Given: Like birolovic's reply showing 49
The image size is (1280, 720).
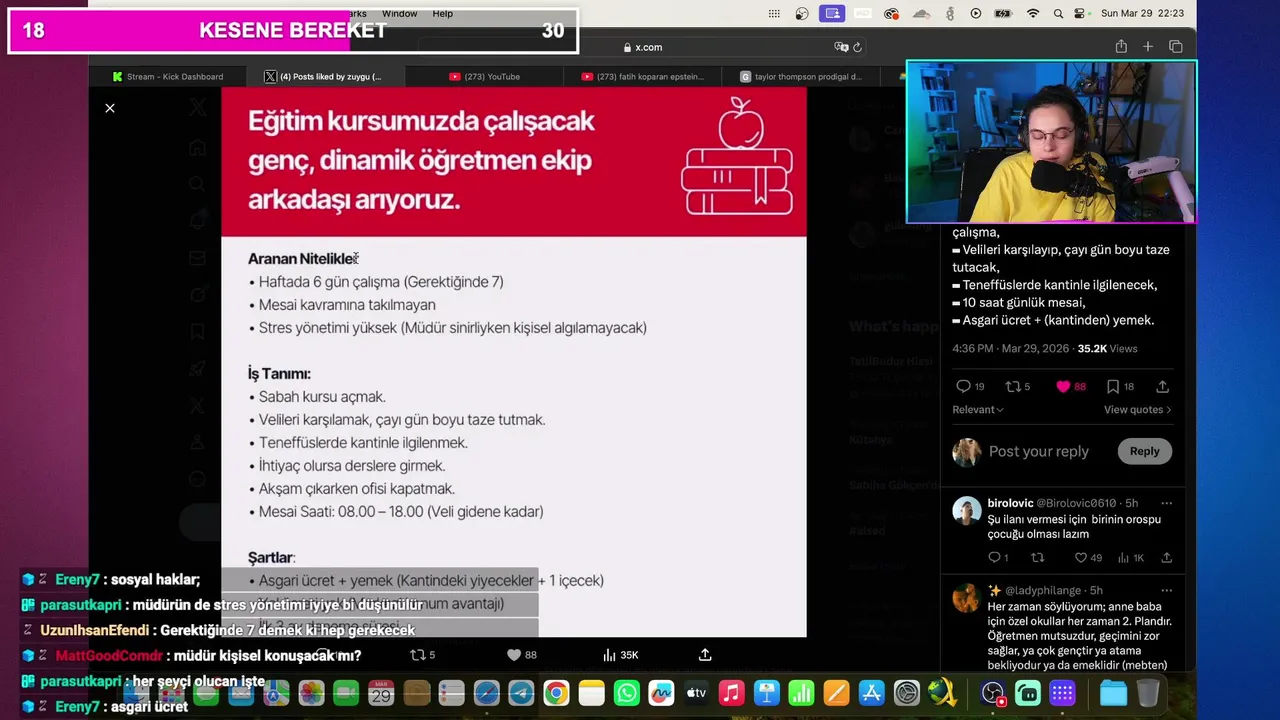Looking at the screenshot, I should pyautogui.click(x=1088, y=558).
